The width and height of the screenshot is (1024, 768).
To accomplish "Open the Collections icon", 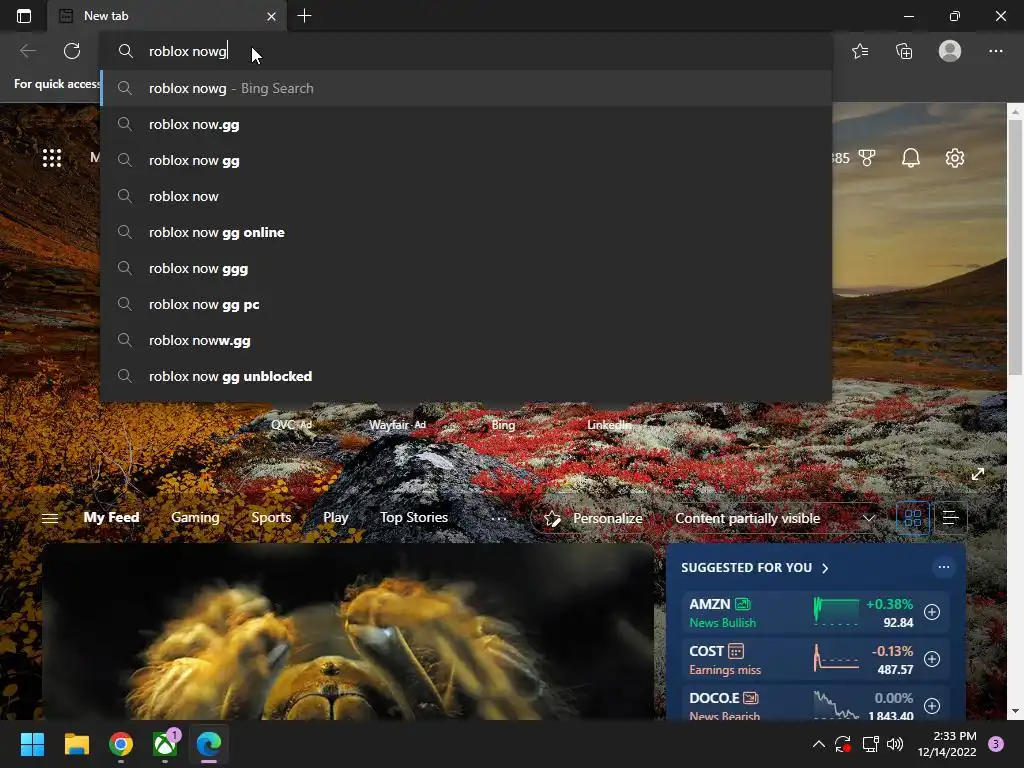I will pyautogui.click(x=904, y=51).
